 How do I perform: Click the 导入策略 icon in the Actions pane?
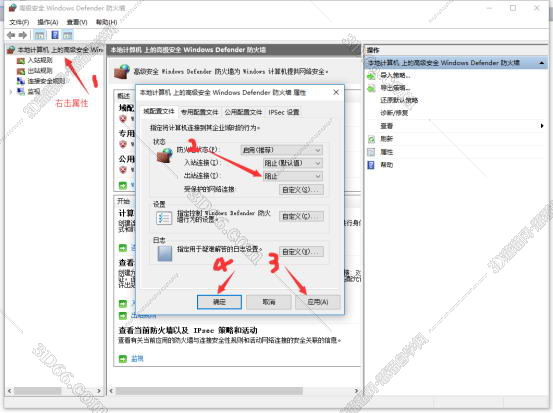point(371,75)
